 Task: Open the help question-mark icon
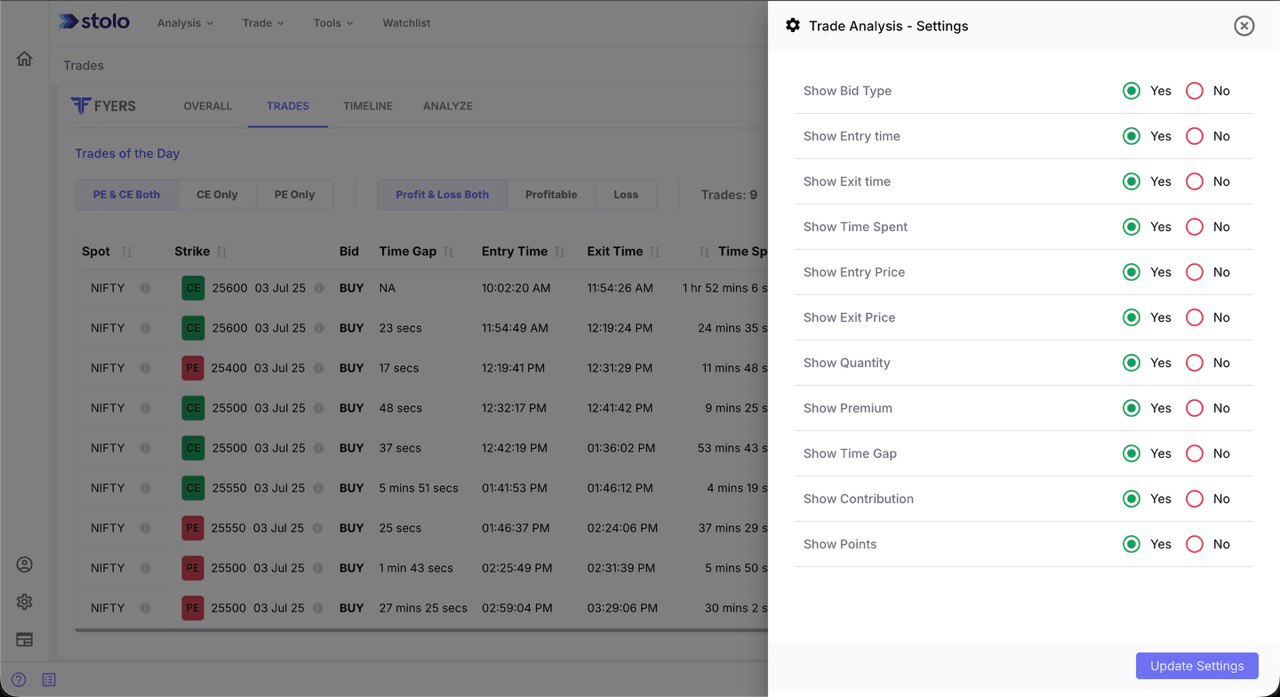click(18, 679)
